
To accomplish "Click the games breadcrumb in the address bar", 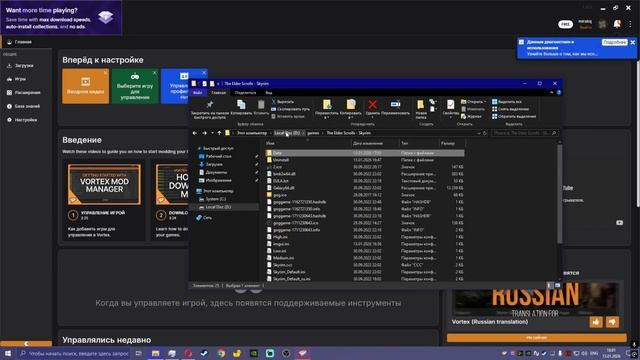I will coord(313,133).
